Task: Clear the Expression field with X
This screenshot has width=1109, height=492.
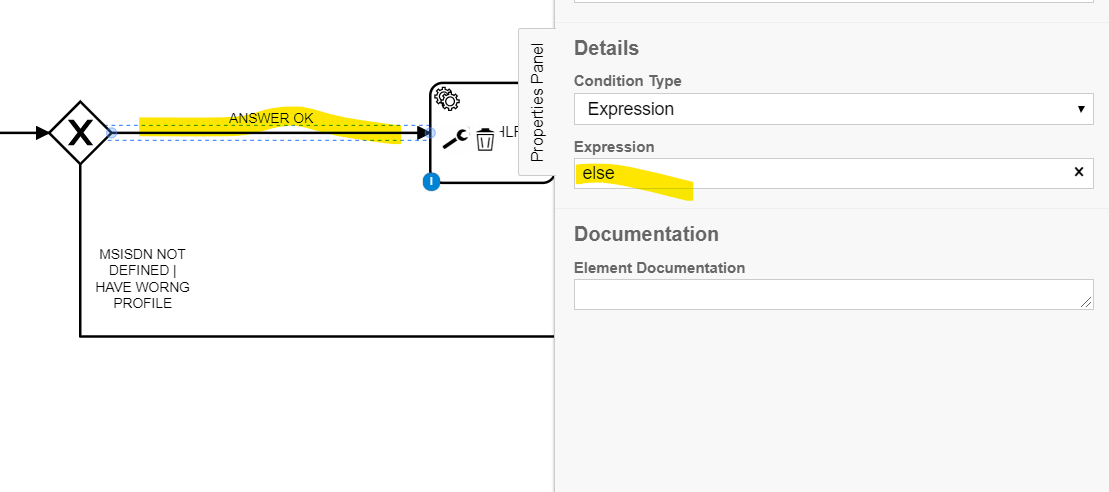Action: click(x=1079, y=172)
